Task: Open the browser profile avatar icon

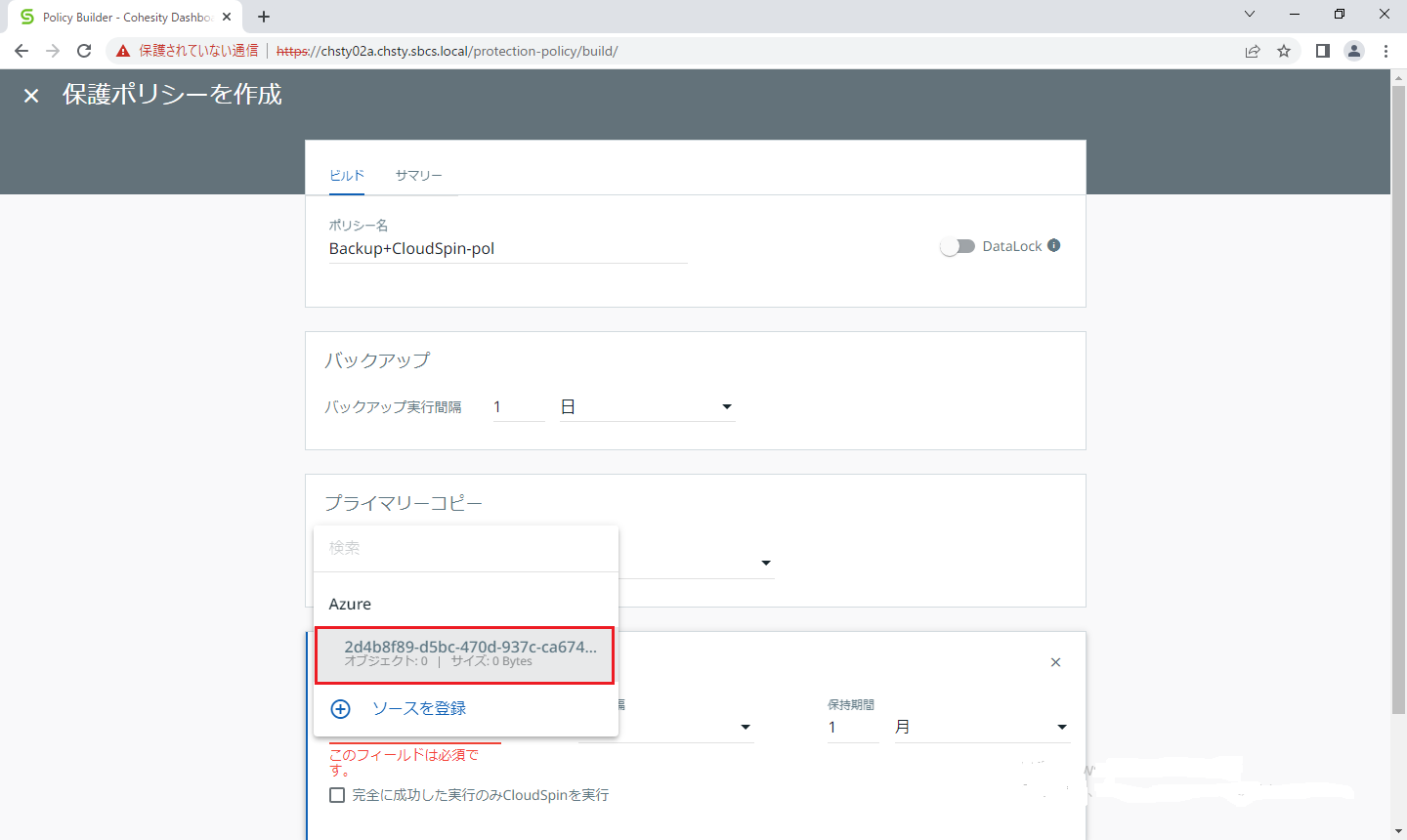Action: (x=1354, y=51)
